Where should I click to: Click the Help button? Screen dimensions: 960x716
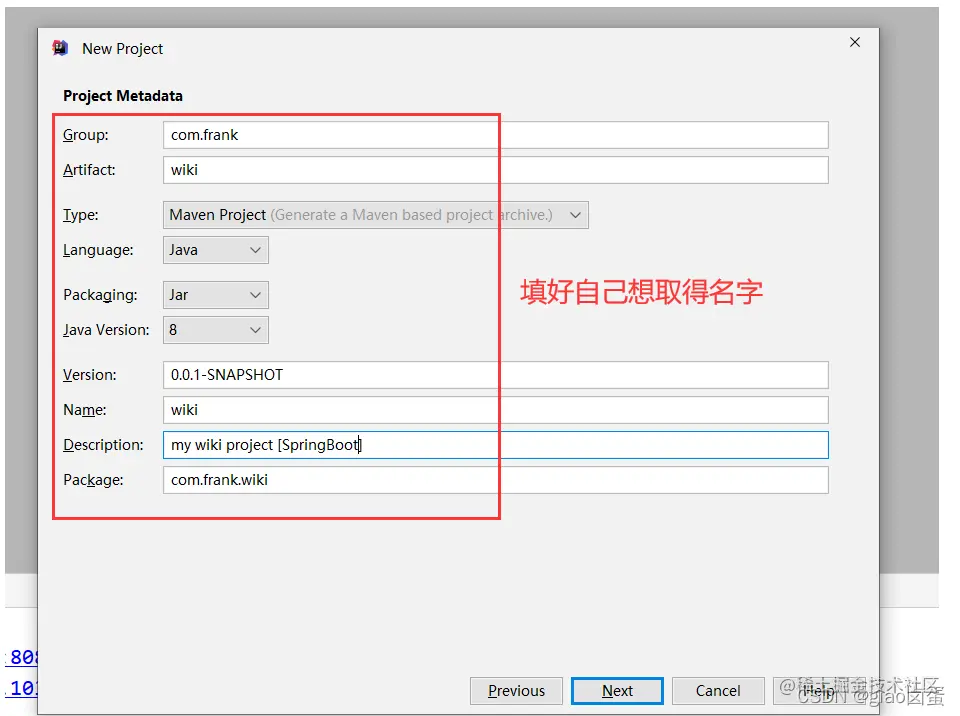click(819, 691)
